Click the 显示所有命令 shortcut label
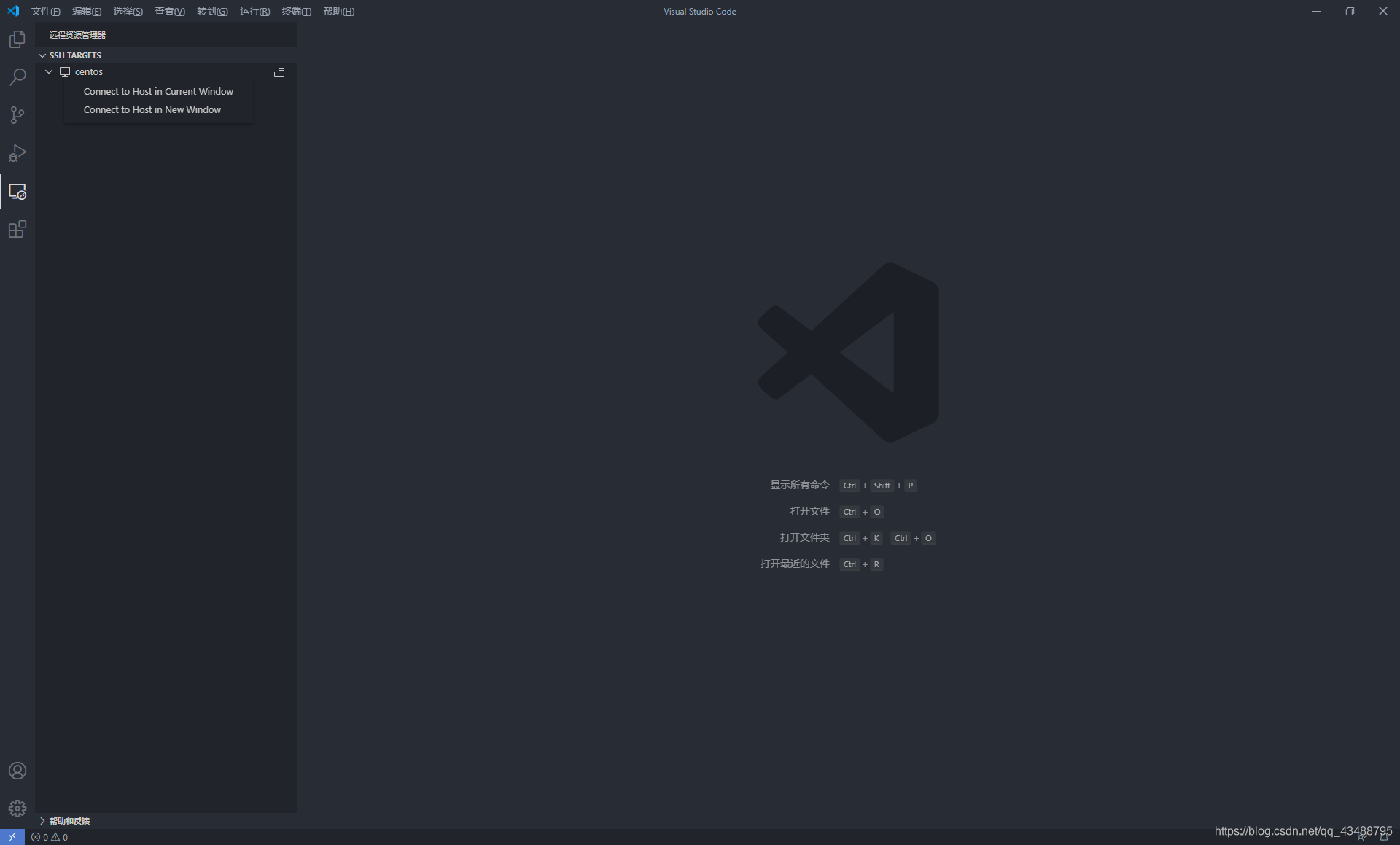1400x845 pixels. click(800, 485)
